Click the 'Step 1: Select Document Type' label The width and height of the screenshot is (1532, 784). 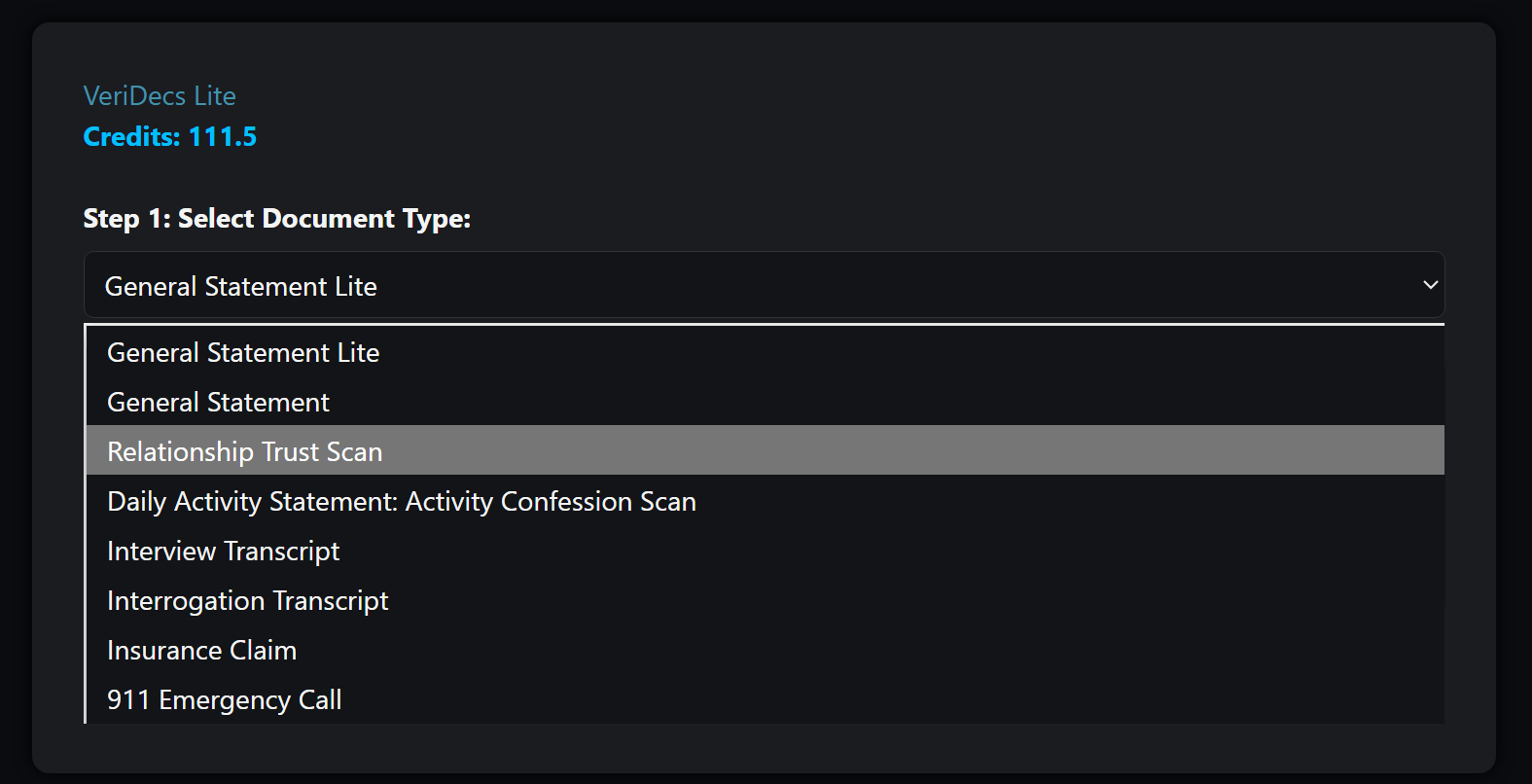[x=276, y=218]
